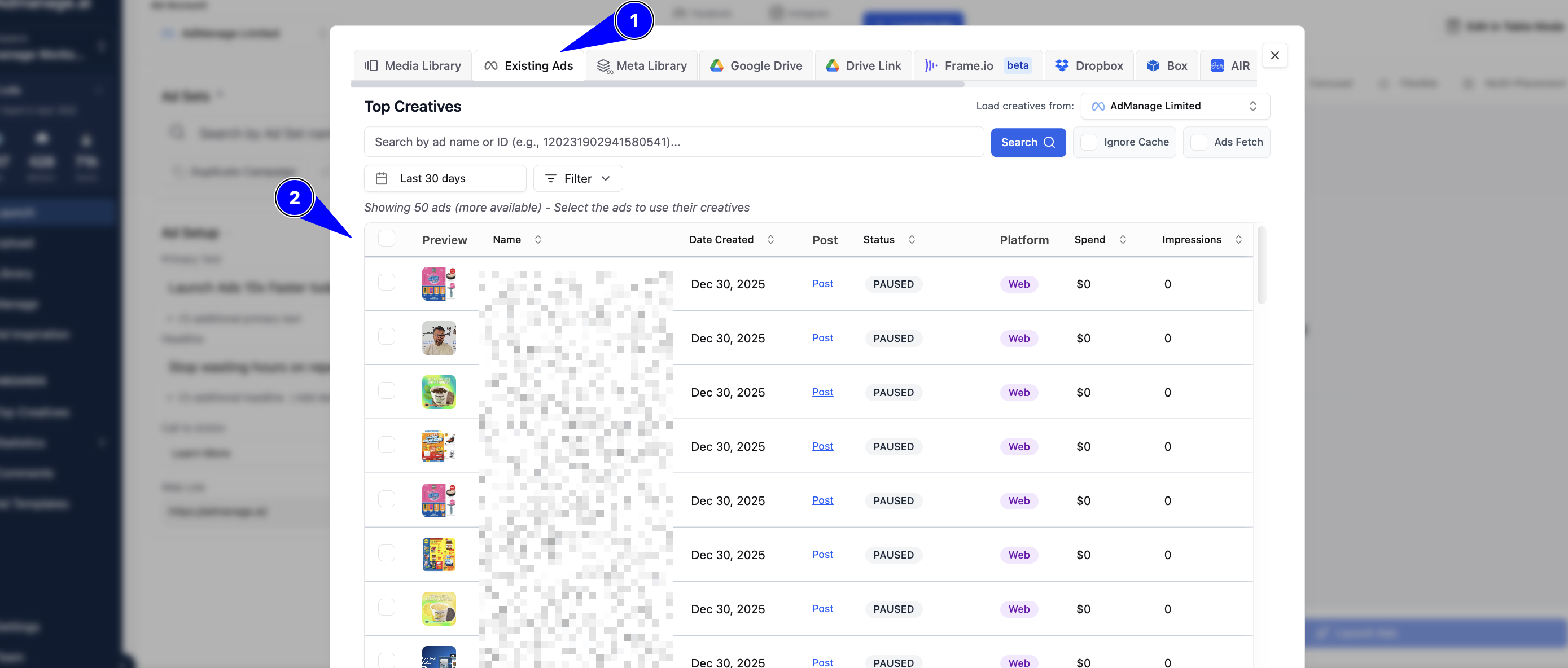
Task: Open the AdManage Limited account dropdown
Action: pos(1175,107)
